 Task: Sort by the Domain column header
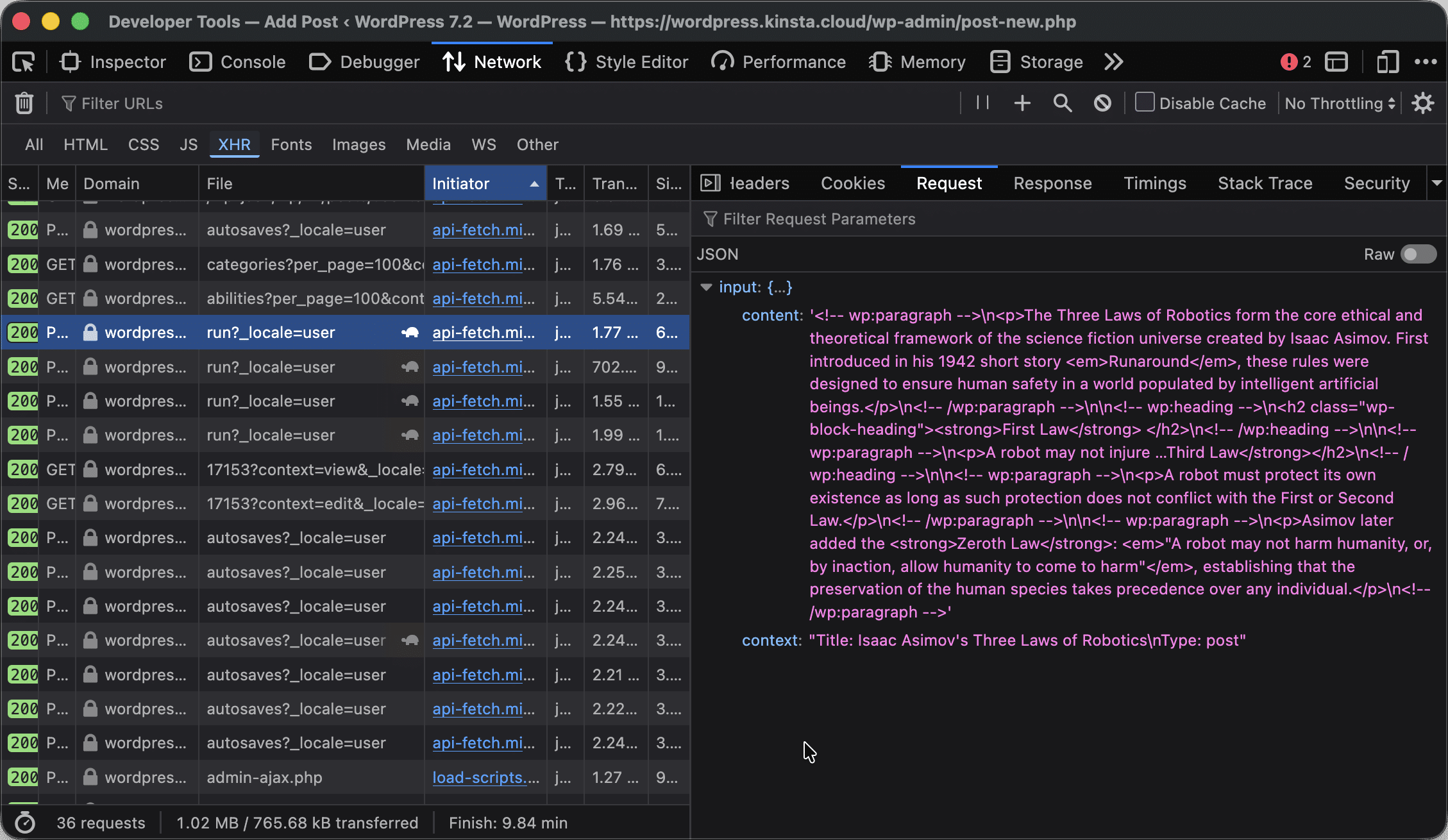click(x=137, y=183)
